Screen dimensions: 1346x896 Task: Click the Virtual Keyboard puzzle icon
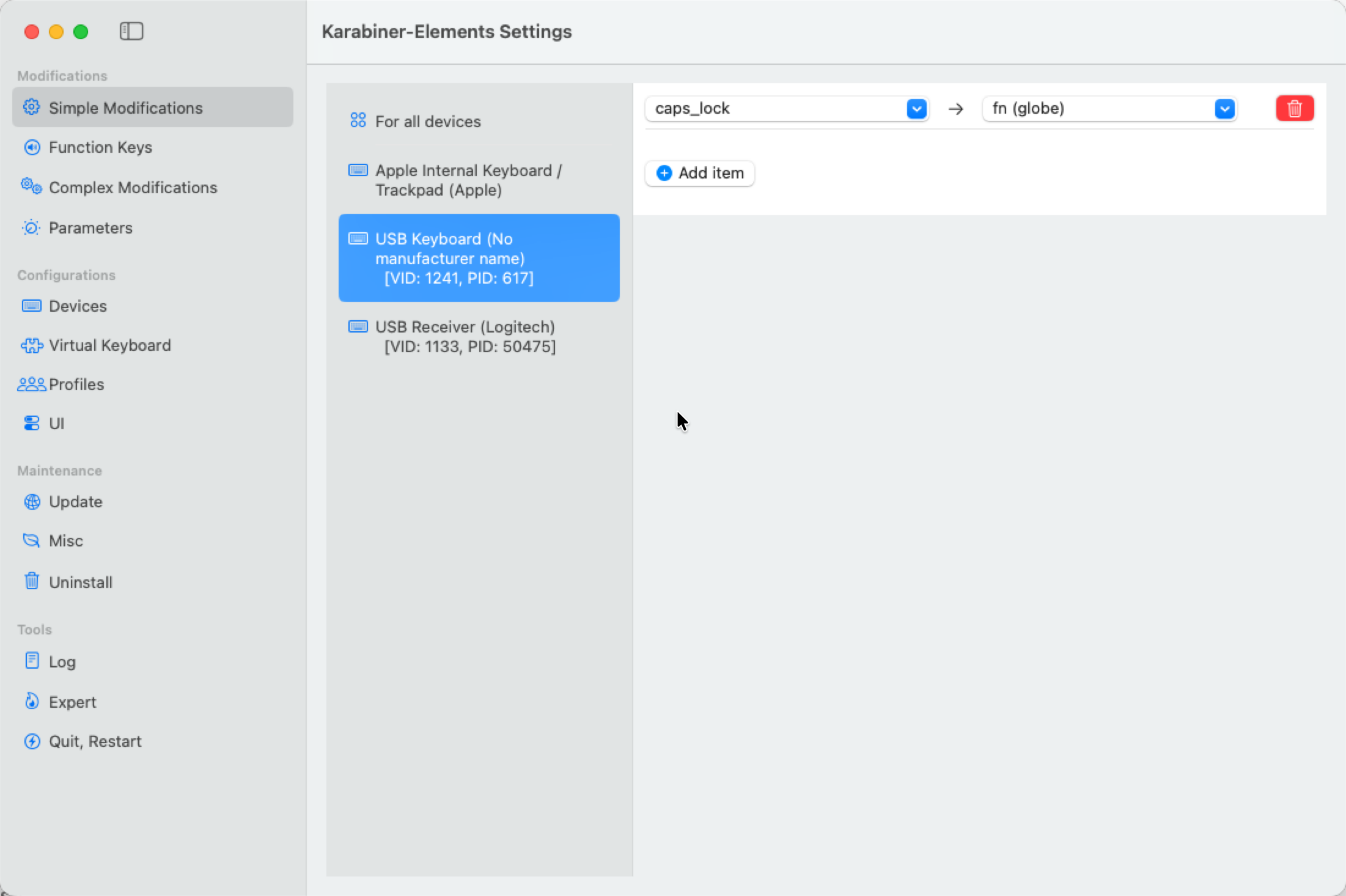coord(32,345)
